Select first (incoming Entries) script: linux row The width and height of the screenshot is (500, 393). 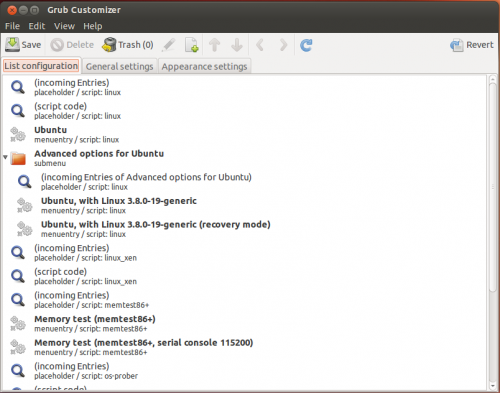pos(245,87)
